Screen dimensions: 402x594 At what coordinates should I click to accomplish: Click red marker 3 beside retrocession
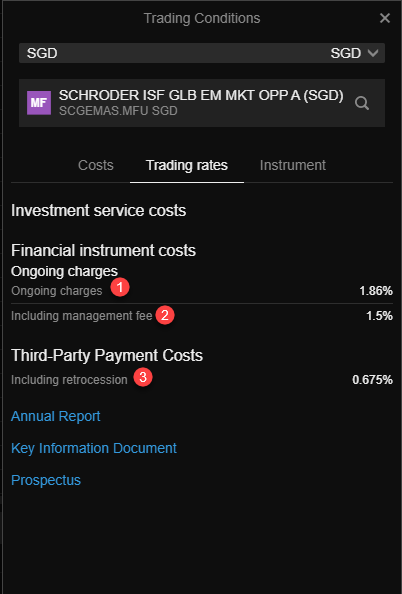click(143, 377)
